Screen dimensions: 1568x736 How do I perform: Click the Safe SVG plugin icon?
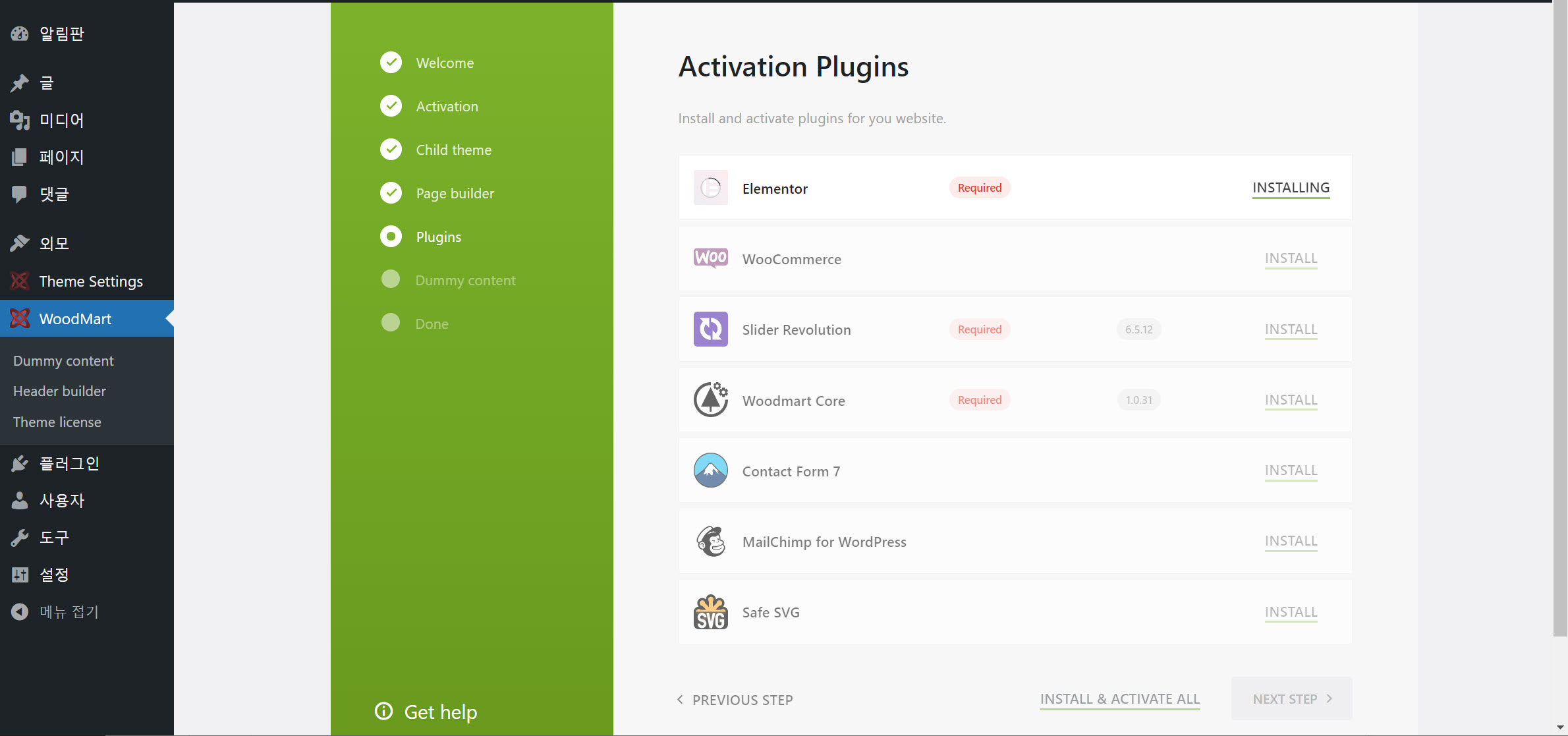pyautogui.click(x=710, y=612)
